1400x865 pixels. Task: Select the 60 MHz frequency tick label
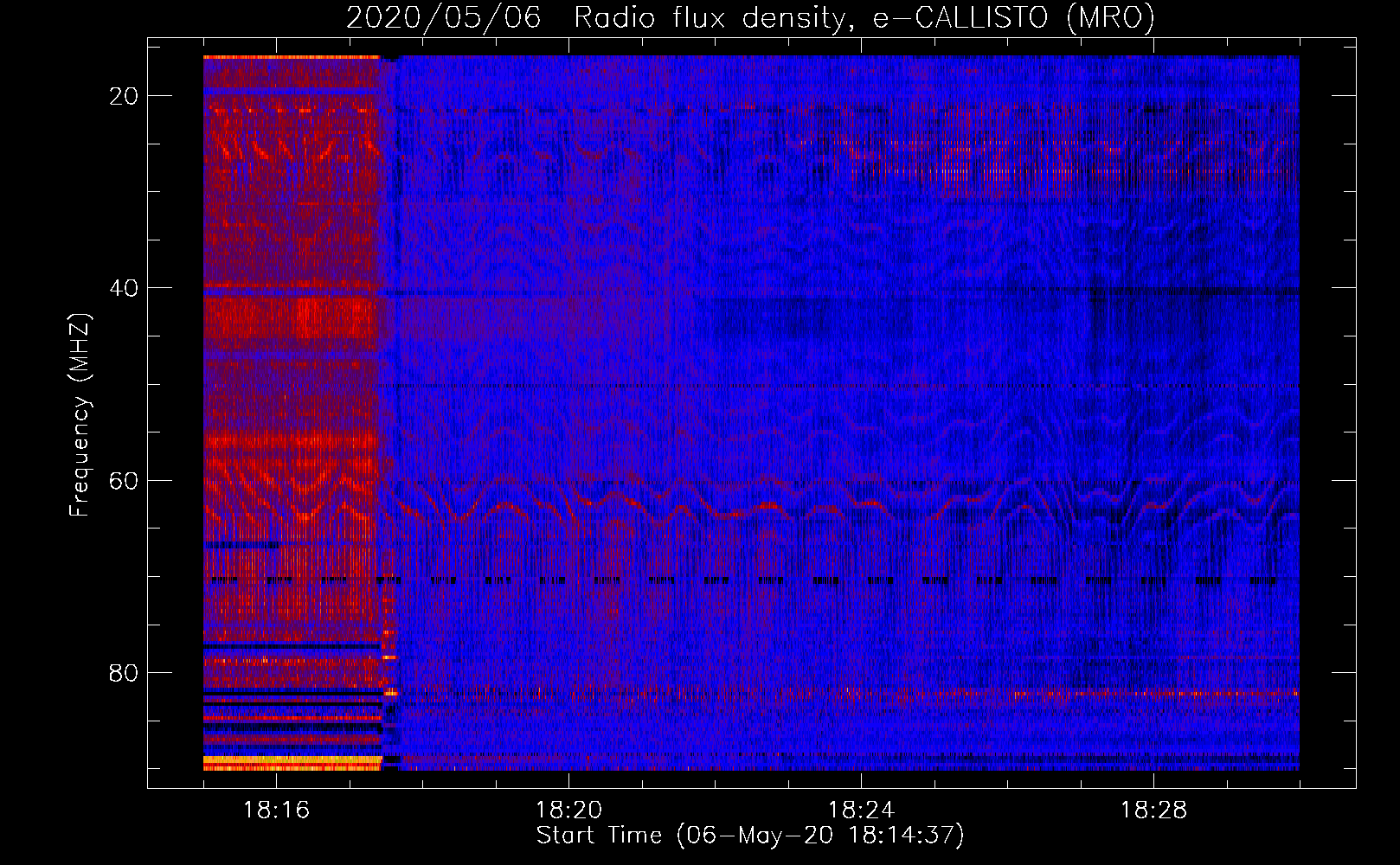coord(124,480)
